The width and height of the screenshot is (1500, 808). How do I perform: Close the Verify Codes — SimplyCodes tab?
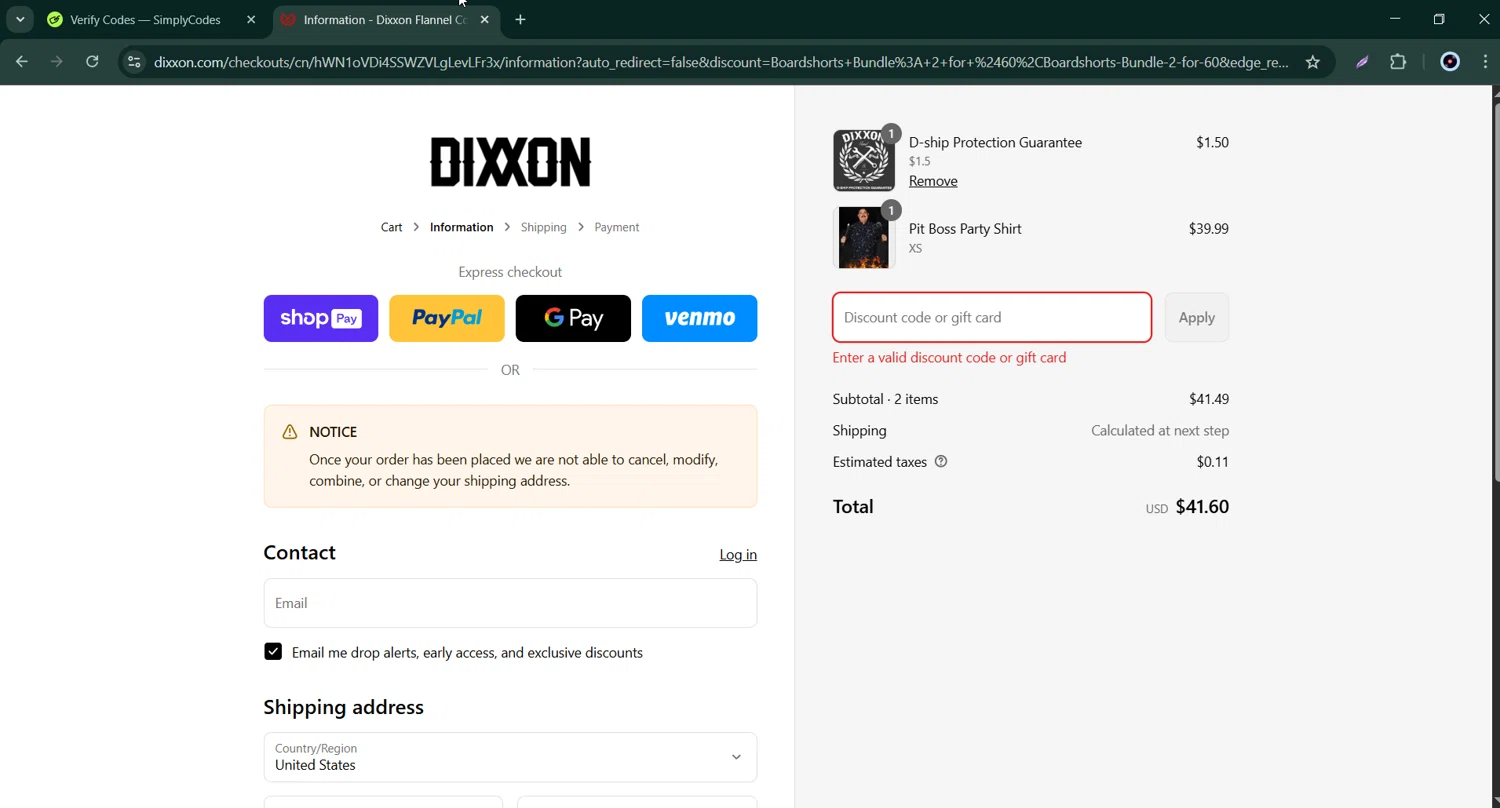coord(251,20)
